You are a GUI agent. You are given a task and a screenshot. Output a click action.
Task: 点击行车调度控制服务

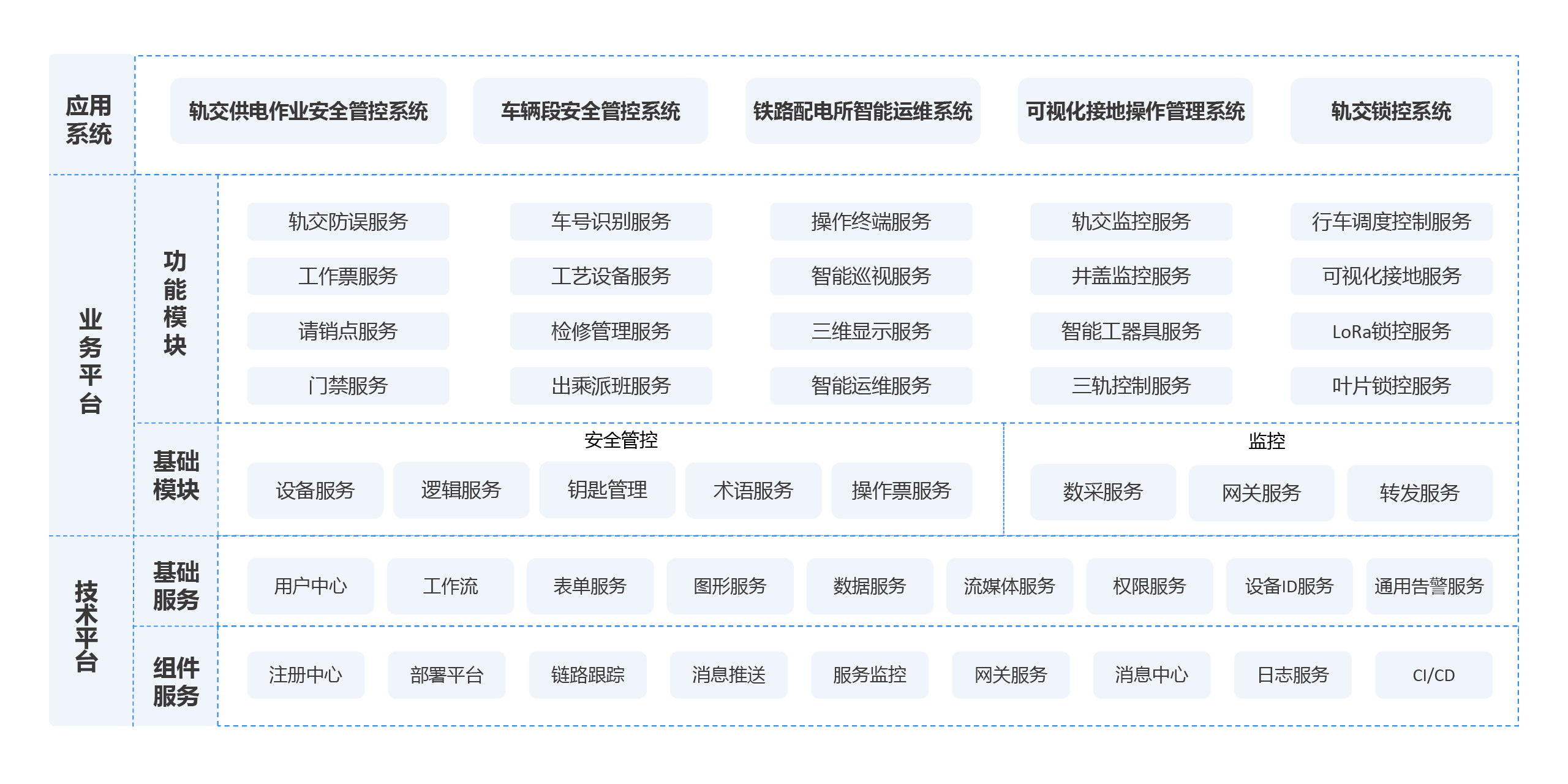pos(1391,222)
